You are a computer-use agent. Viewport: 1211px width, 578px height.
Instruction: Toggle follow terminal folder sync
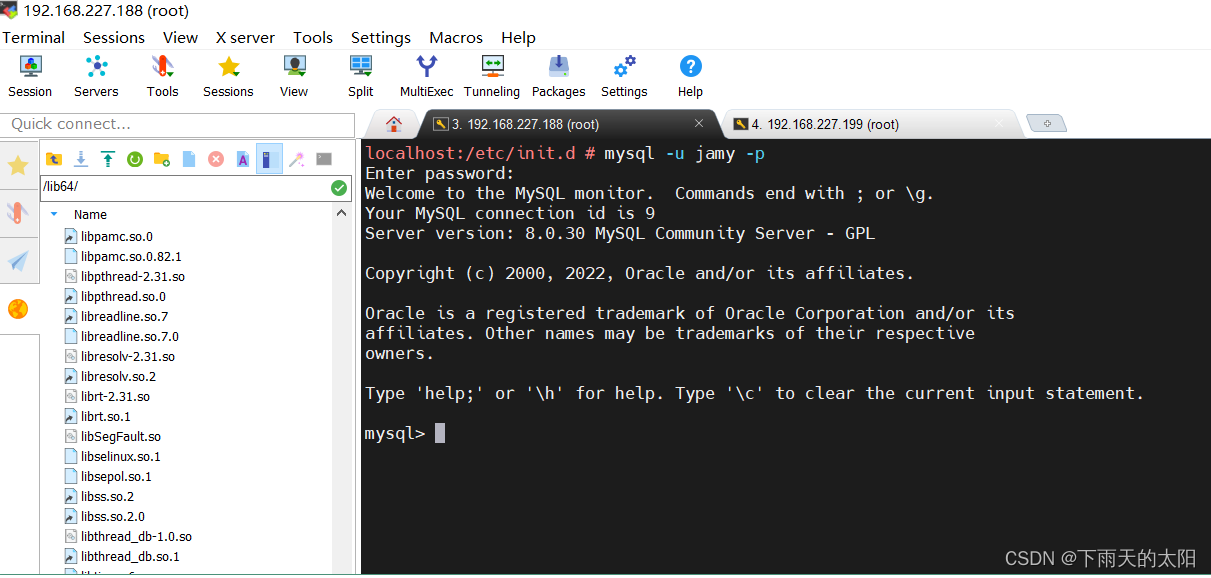pyautogui.click(x=269, y=158)
